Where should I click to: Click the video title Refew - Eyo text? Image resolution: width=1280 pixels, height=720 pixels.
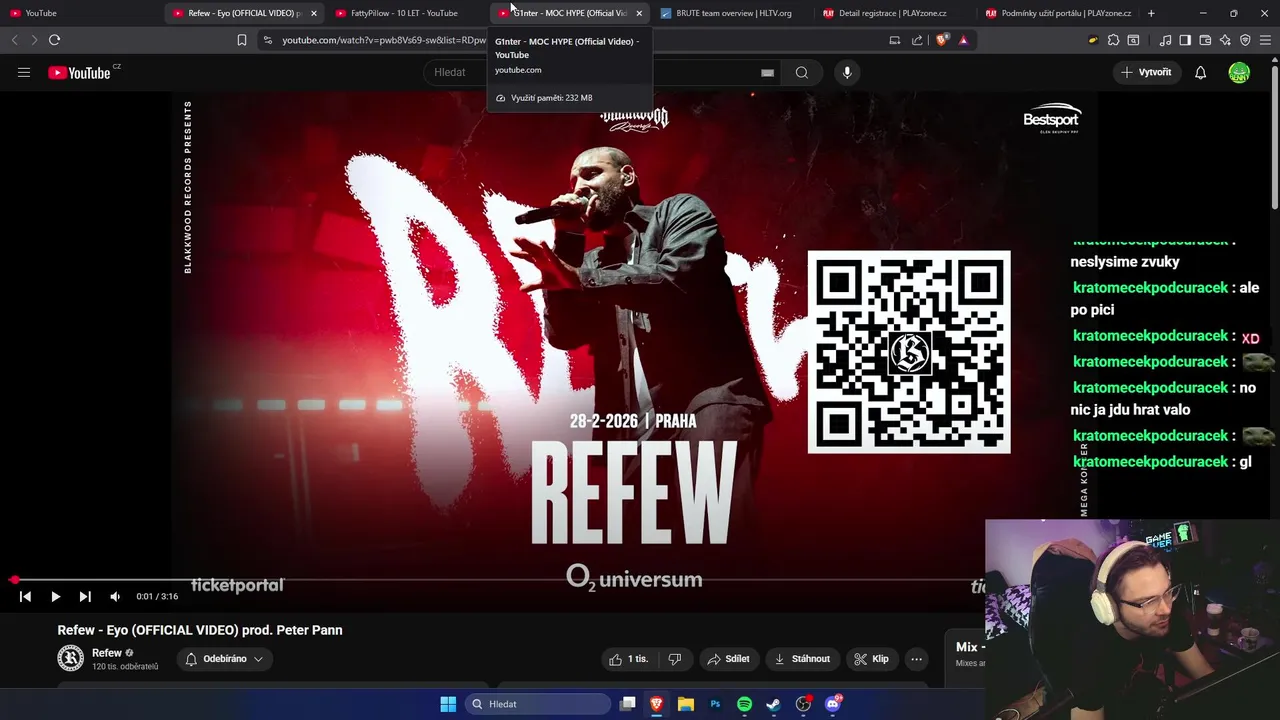200,630
